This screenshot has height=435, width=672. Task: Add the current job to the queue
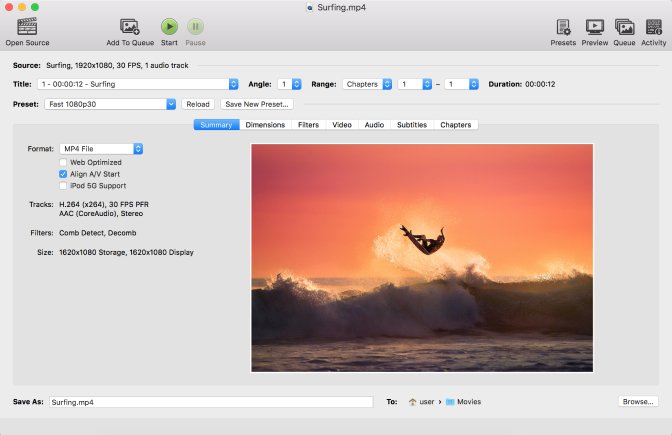(x=130, y=32)
